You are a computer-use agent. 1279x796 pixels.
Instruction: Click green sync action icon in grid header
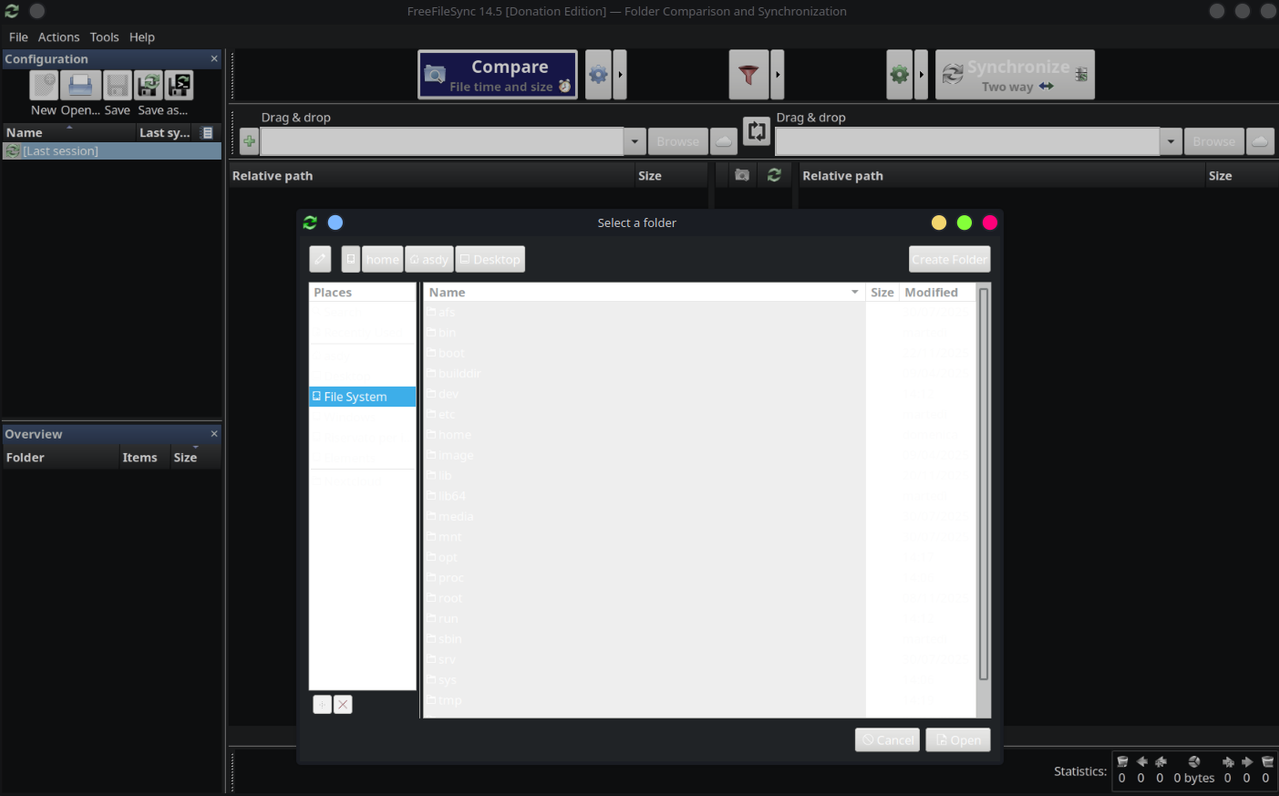tap(774, 175)
